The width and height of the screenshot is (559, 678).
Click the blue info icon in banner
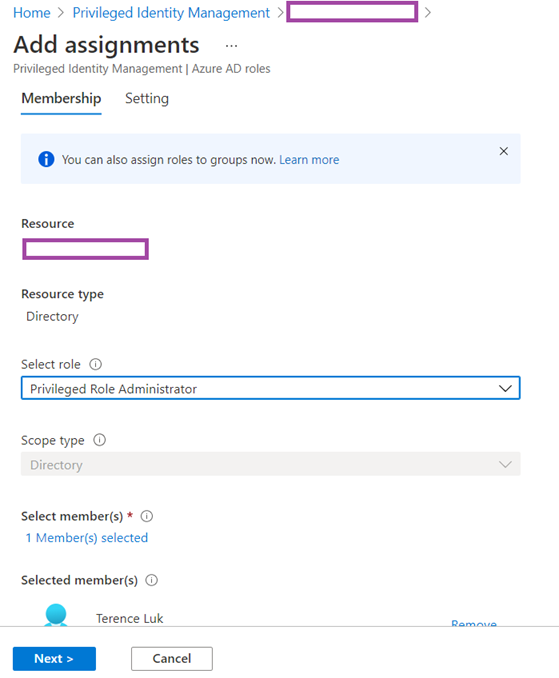click(46, 159)
